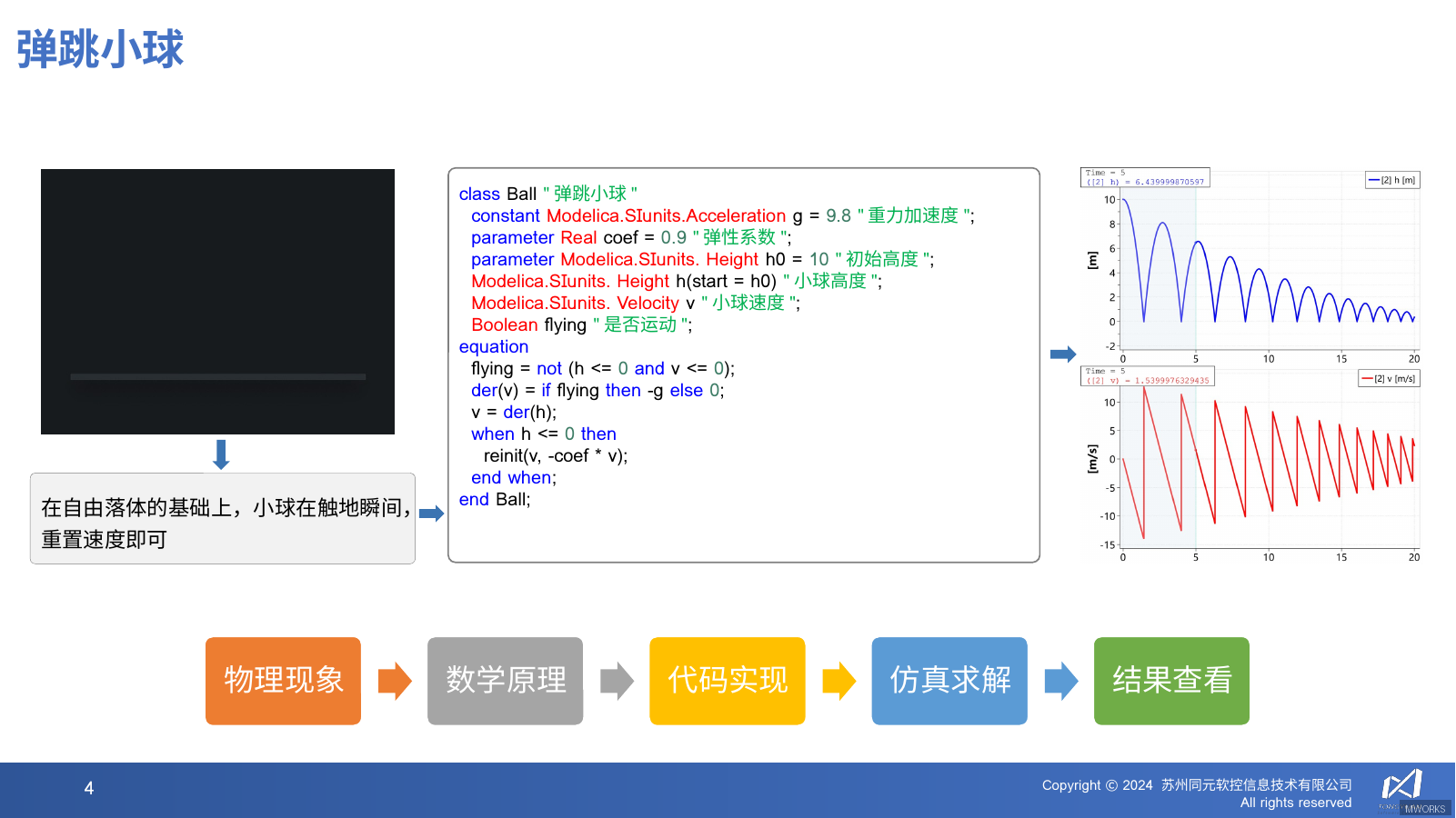Select the 物理现象 step in the flowchart
1456x818 pixels.
pos(282,681)
